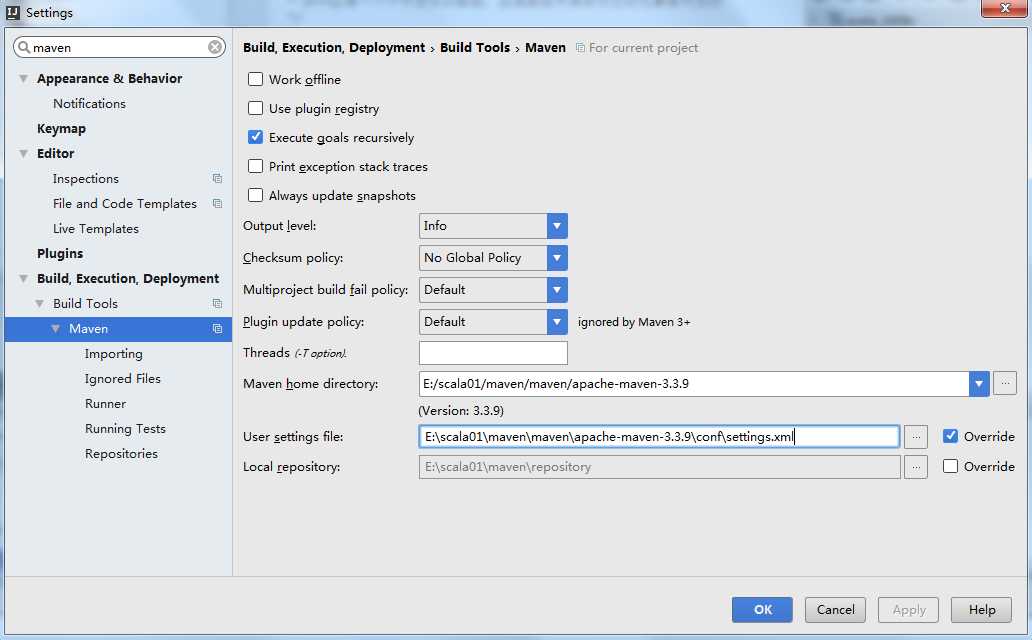
Task: Click the IntelliJ logo in title bar
Action: (13, 13)
